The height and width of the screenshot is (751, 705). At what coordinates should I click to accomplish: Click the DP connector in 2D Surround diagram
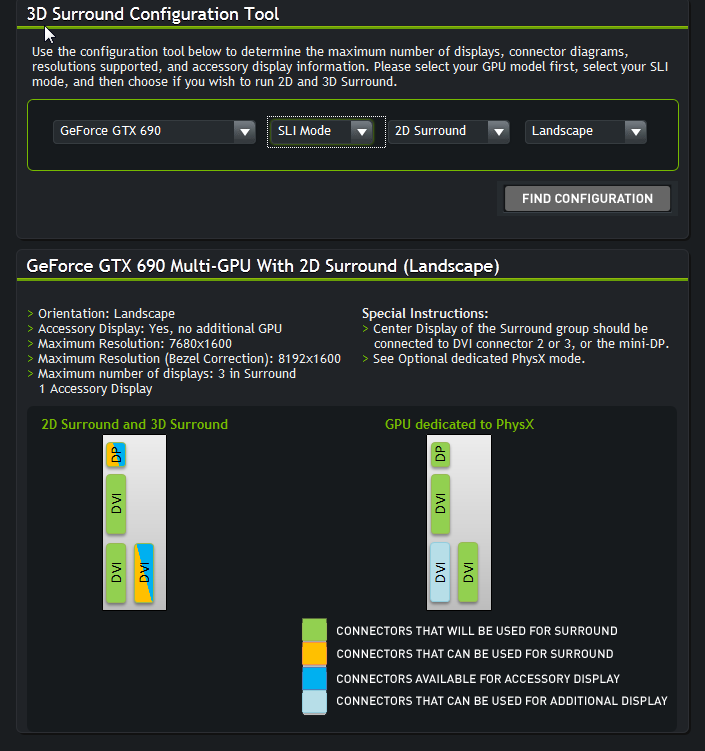(116, 455)
